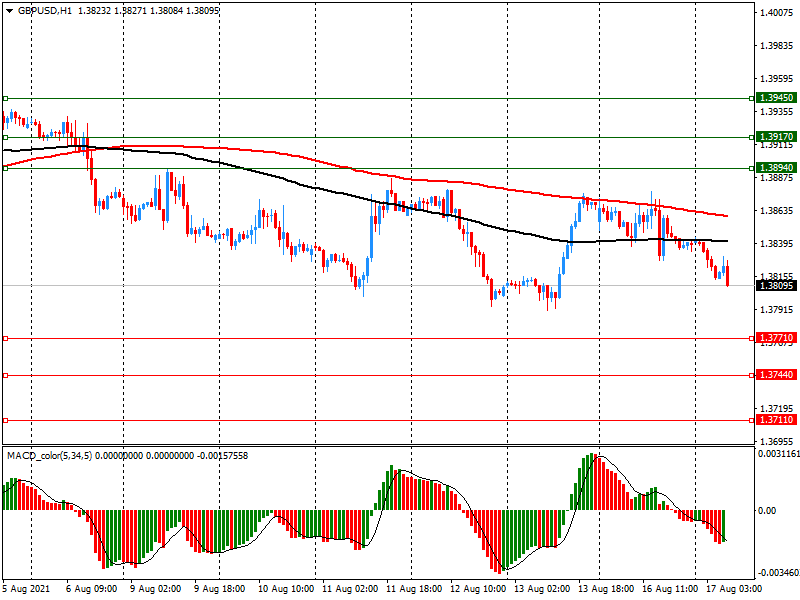Click the 1.36955 price scale label
Image resolution: width=800 pixels, height=600 pixels.
pyautogui.click(x=777, y=441)
